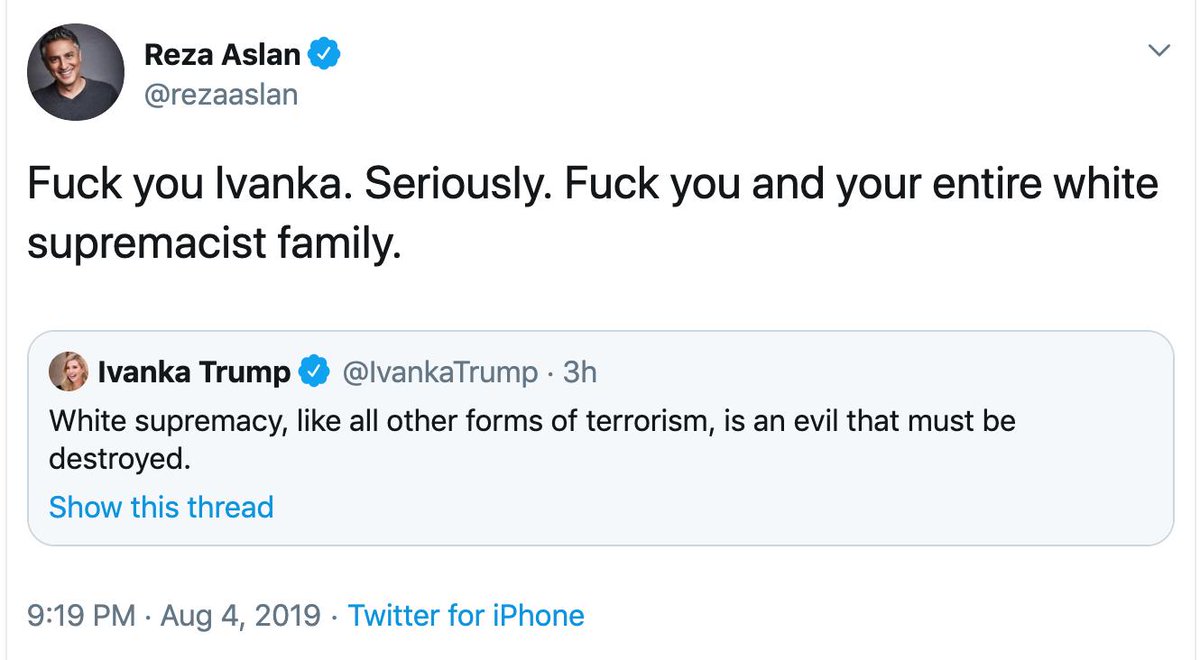
Task: Click the Ivanka Trump name in quoted tweet
Action: point(194,373)
